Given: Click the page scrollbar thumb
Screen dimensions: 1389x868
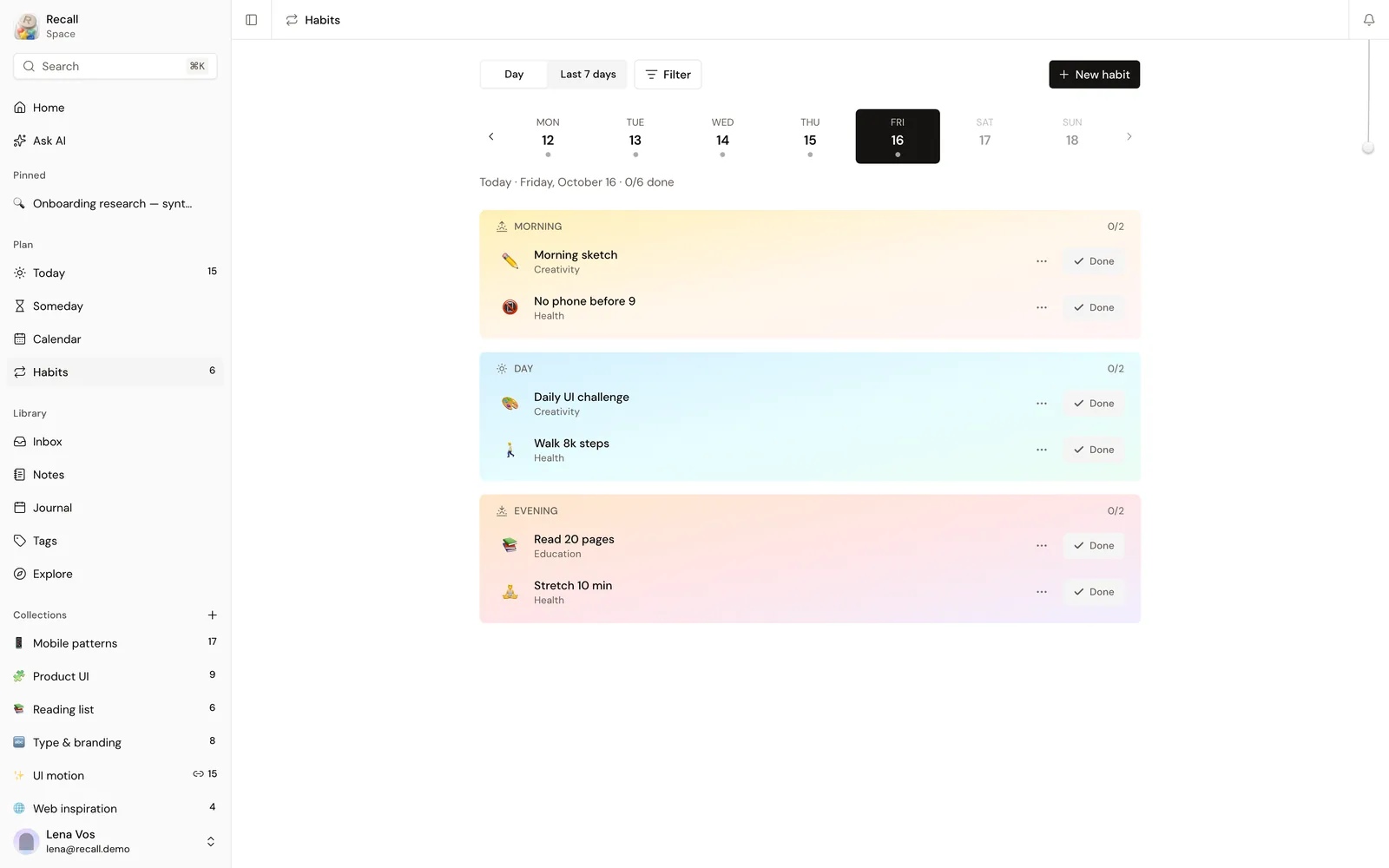Looking at the screenshot, I should point(1368,148).
